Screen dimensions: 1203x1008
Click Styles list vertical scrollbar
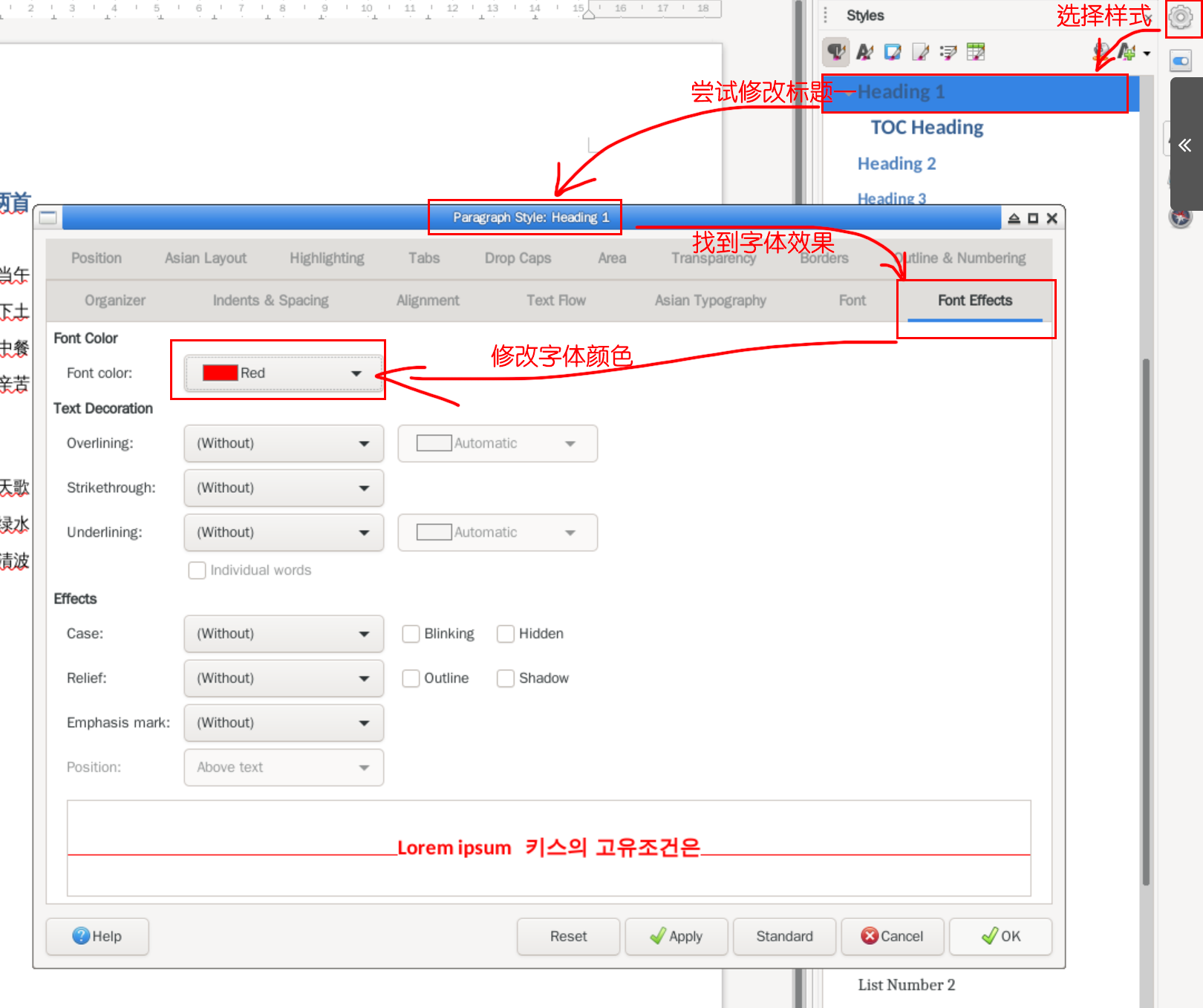[1147, 624]
